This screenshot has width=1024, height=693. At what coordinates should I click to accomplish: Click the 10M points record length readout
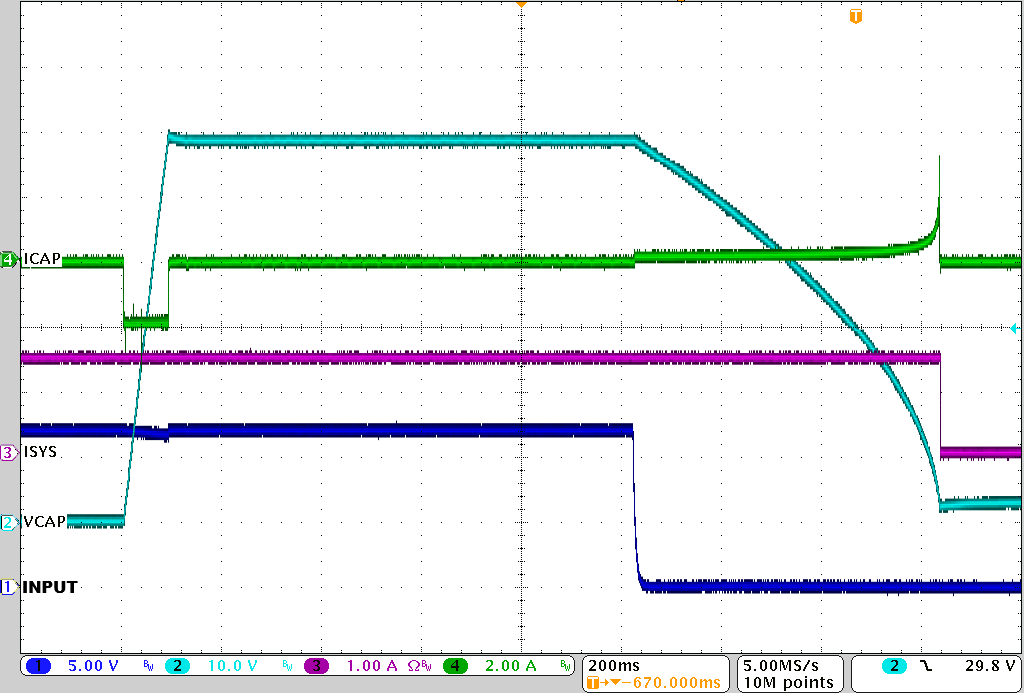(x=788, y=682)
